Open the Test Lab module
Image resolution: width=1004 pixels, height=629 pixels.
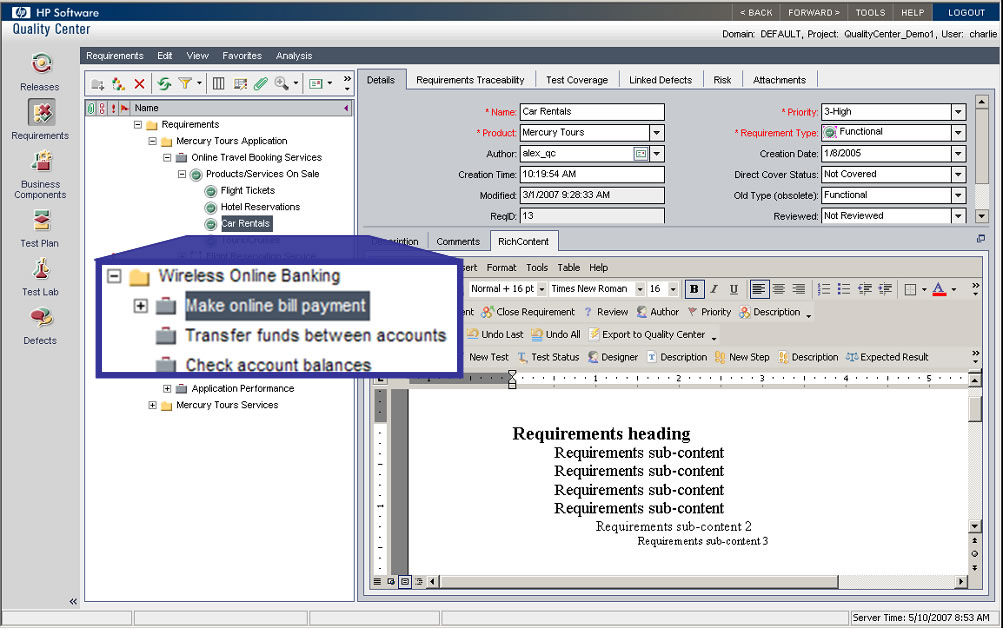tap(40, 277)
